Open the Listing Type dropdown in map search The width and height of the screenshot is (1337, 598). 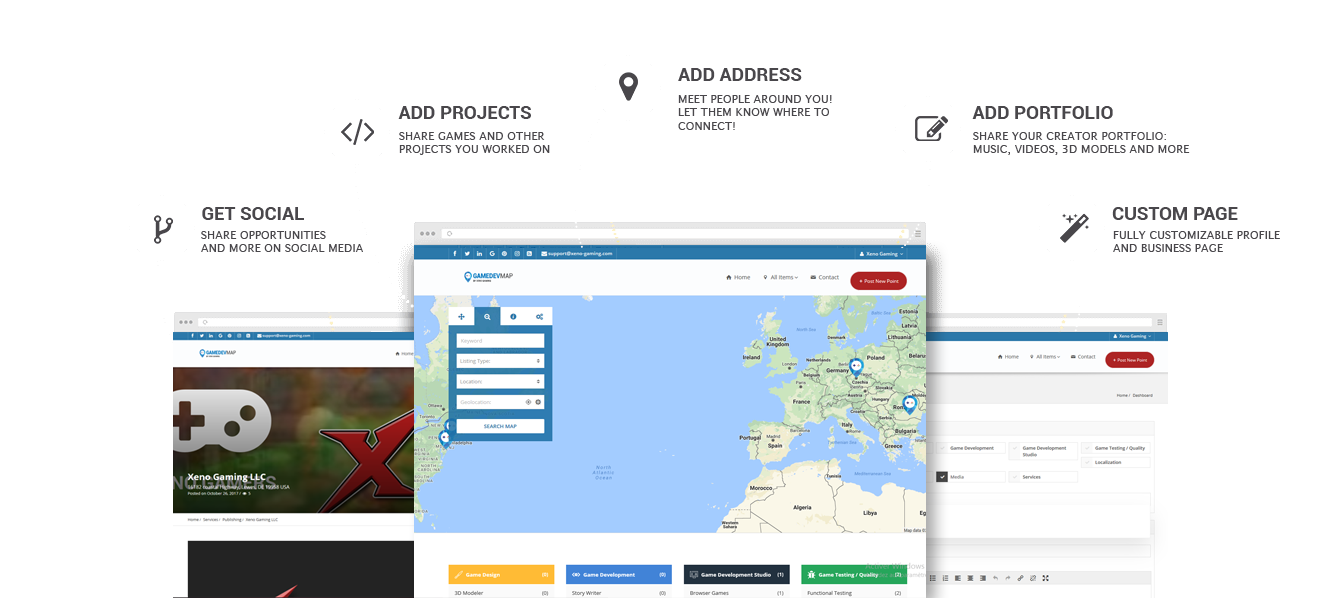point(500,361)
